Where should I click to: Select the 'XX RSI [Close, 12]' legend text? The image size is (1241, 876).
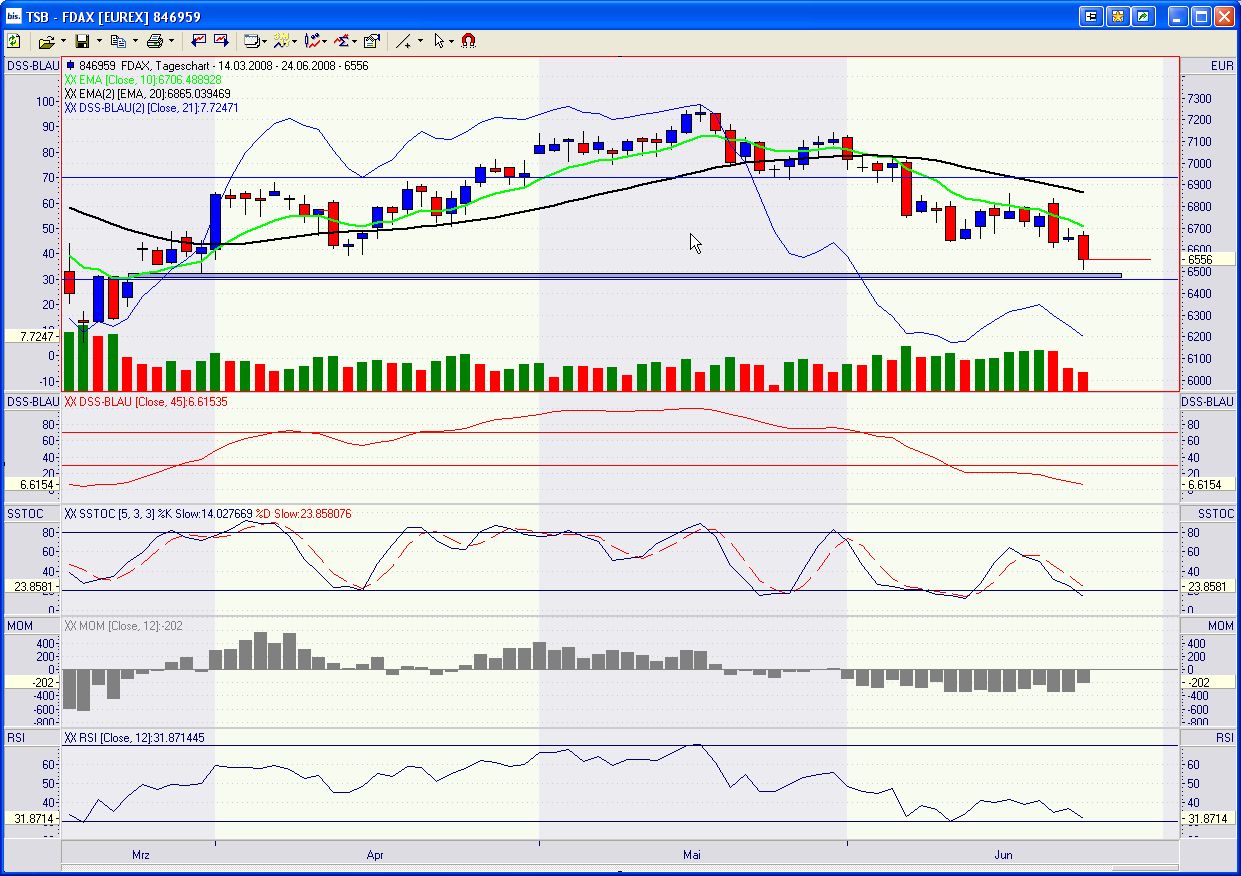pos(135,737)
